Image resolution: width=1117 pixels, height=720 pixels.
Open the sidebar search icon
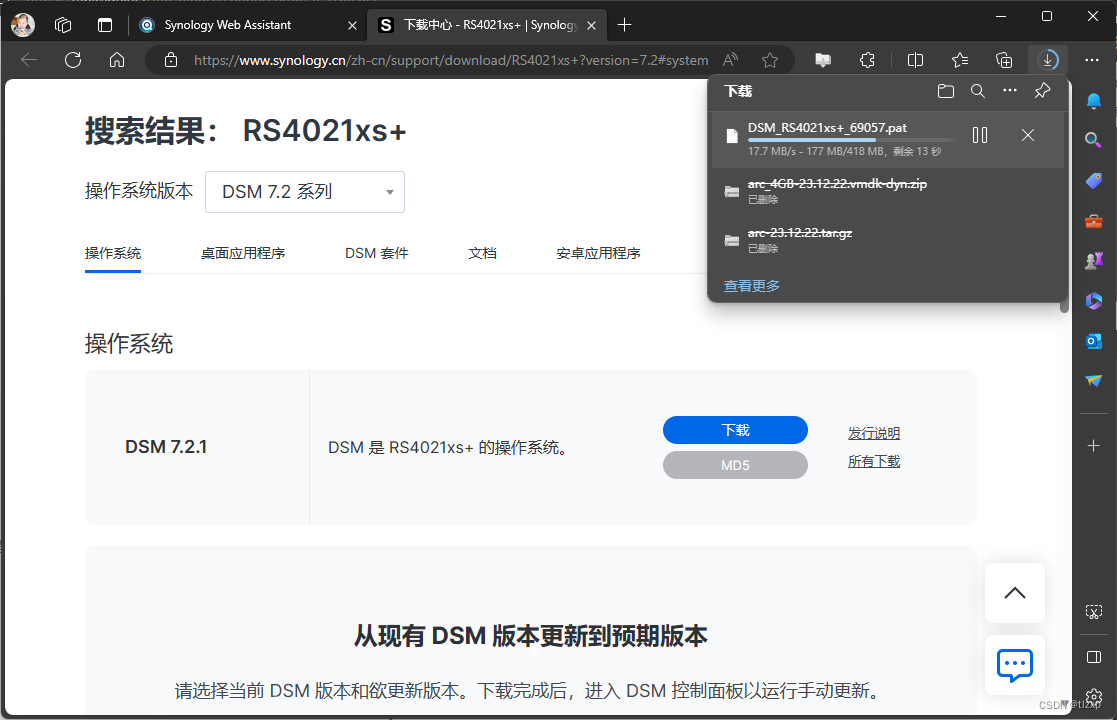click(1093, 140)
